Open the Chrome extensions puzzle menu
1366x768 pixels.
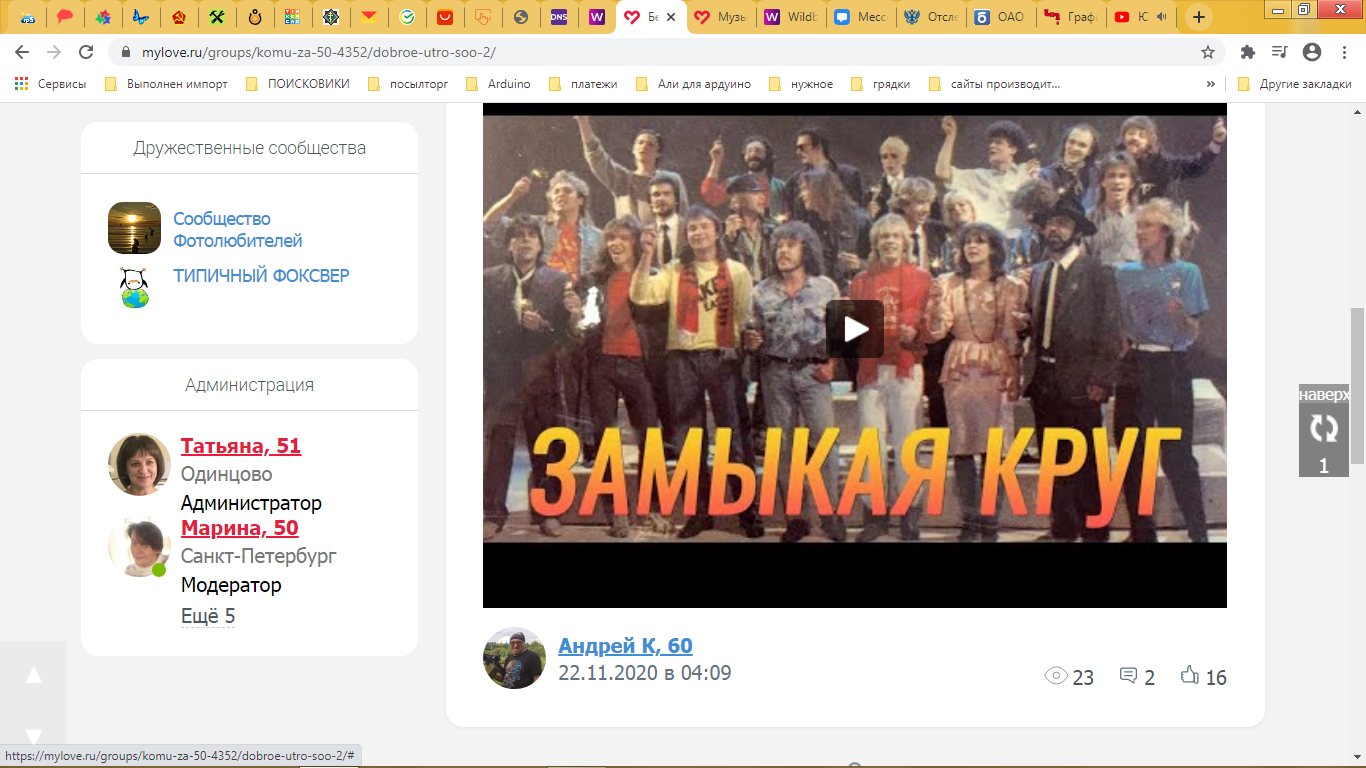[x=1247, y=52]
